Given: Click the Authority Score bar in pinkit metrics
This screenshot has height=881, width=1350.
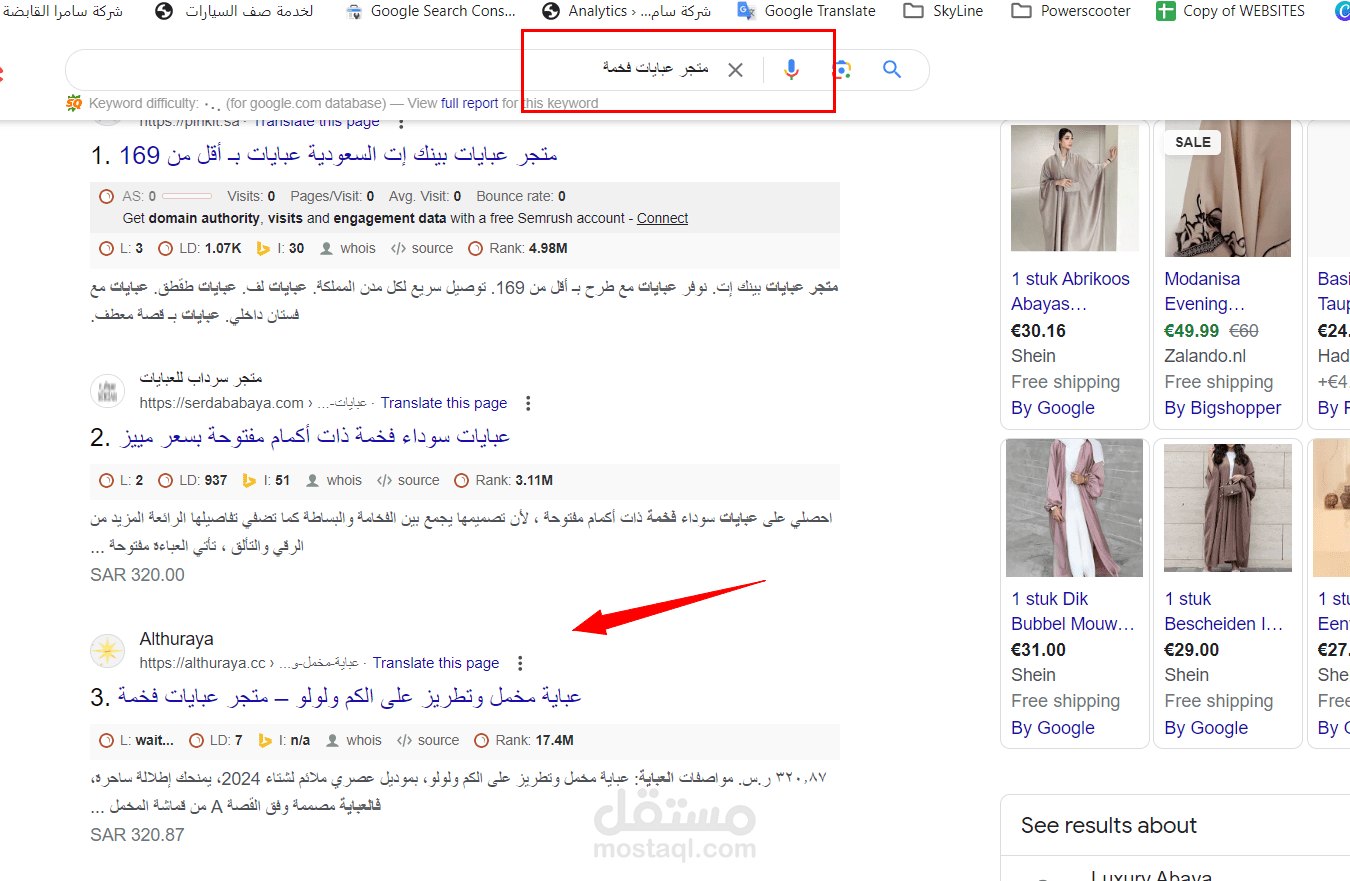Looking at the screenshot, I should click(186, 196).
